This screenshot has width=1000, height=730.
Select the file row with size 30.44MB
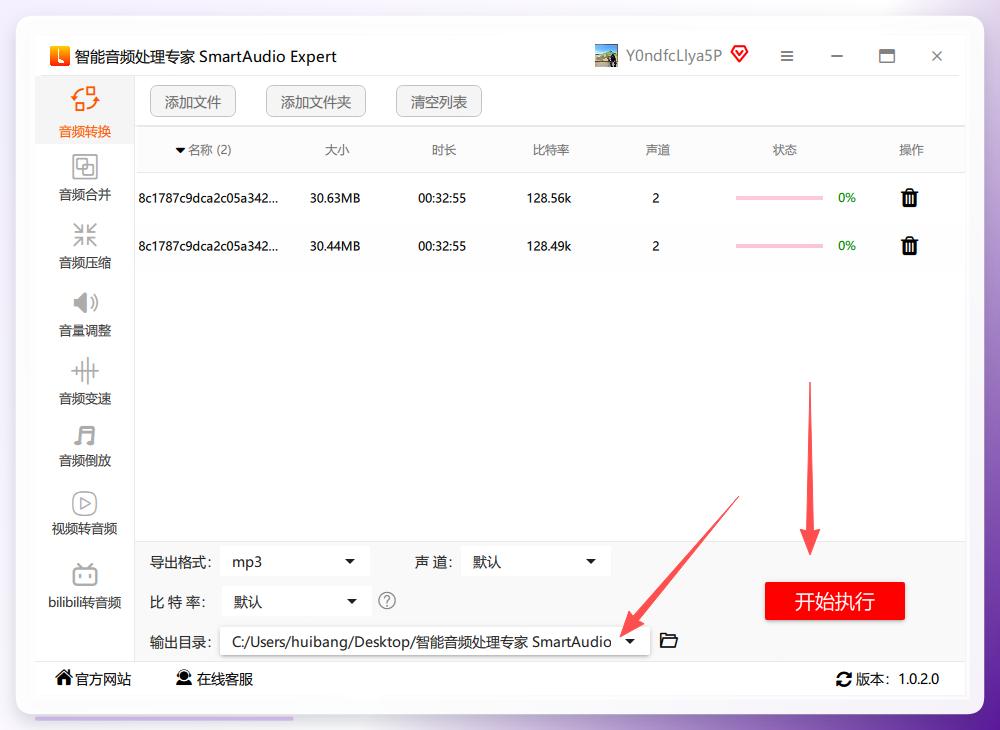pyautogui.click(x=550, y=245)
